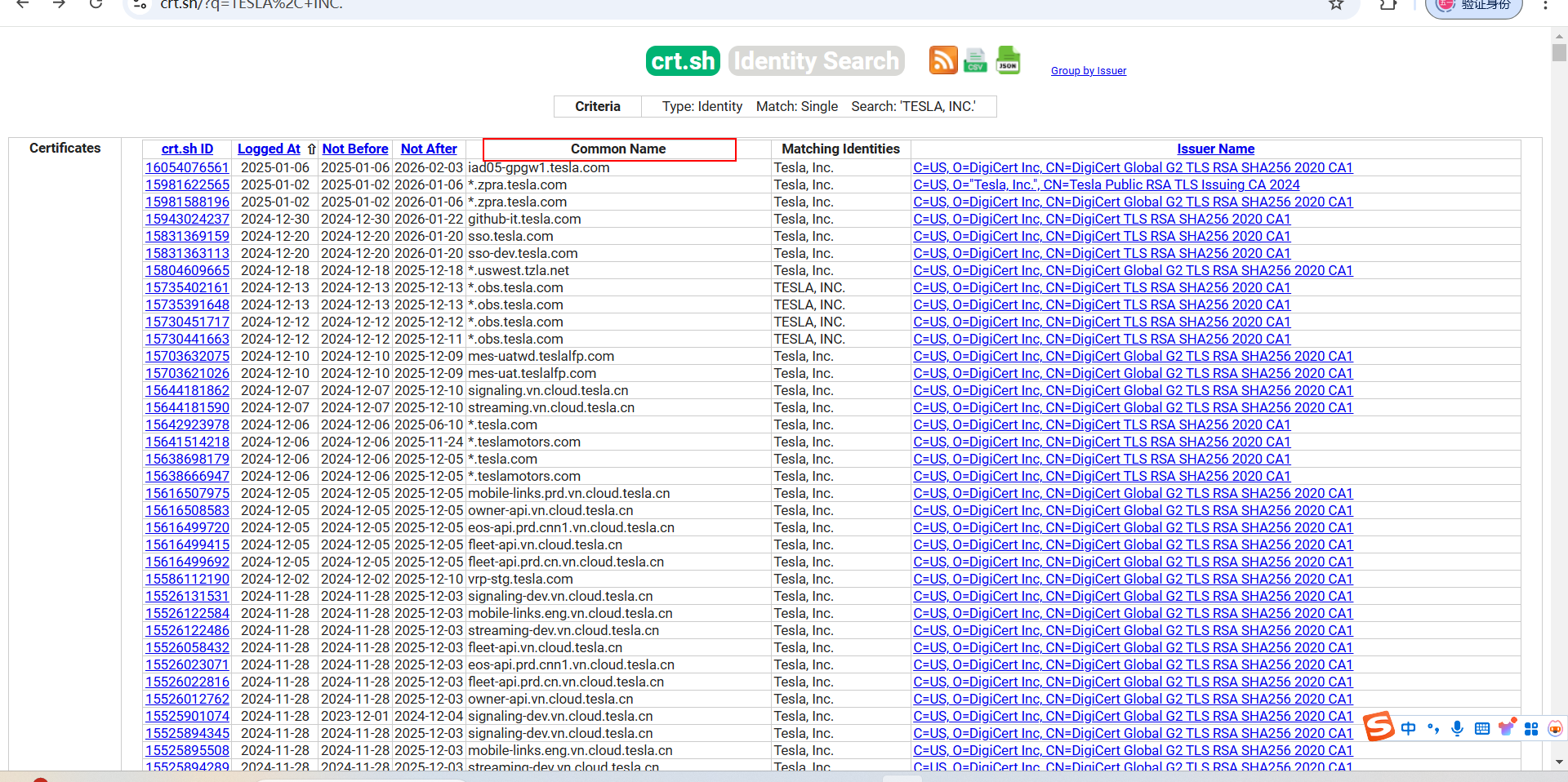Screen dimensions: 1568x782
Task: Open issuer link for sso.tesla.com row
Action: coord(1102,236)
